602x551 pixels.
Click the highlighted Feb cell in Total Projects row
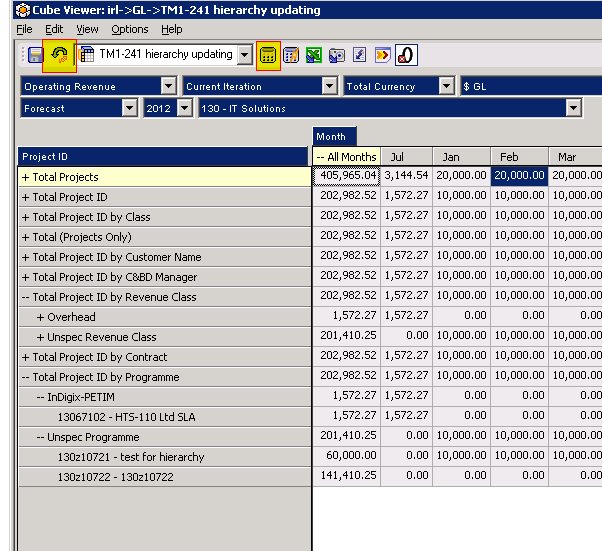[519, 175]
